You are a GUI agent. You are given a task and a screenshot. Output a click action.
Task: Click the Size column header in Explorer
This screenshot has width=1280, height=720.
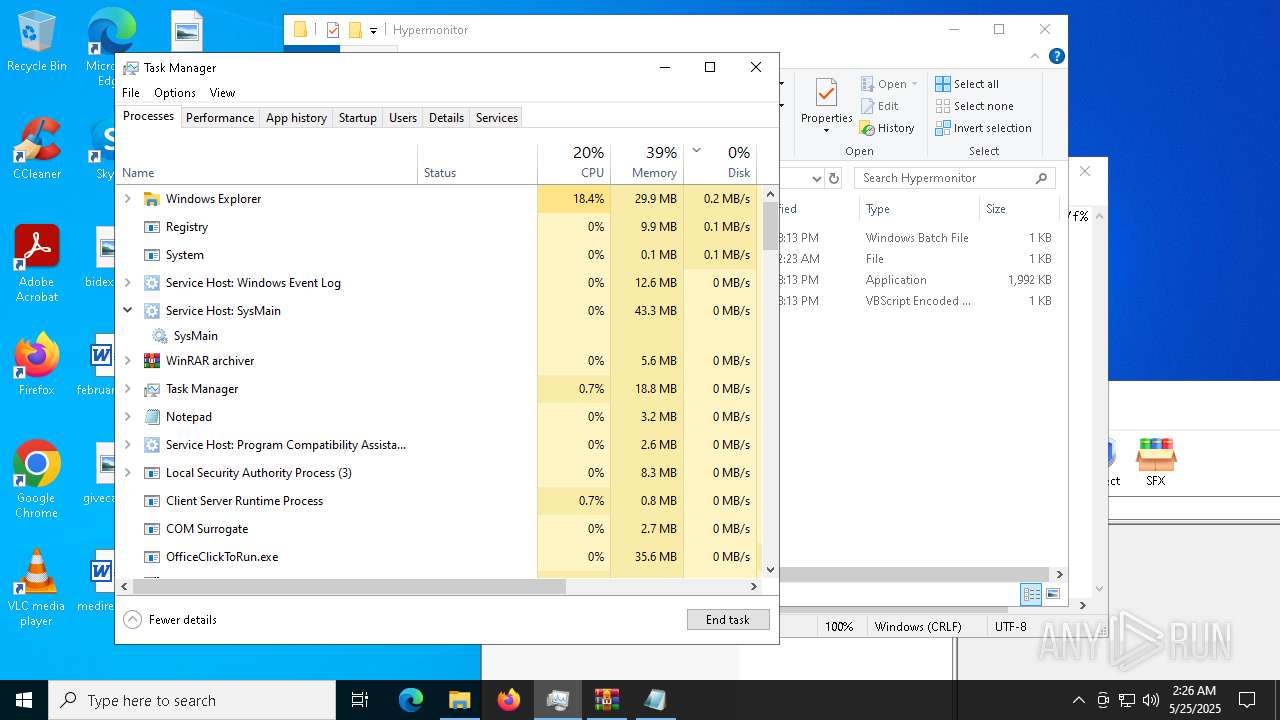[1019, 209]
